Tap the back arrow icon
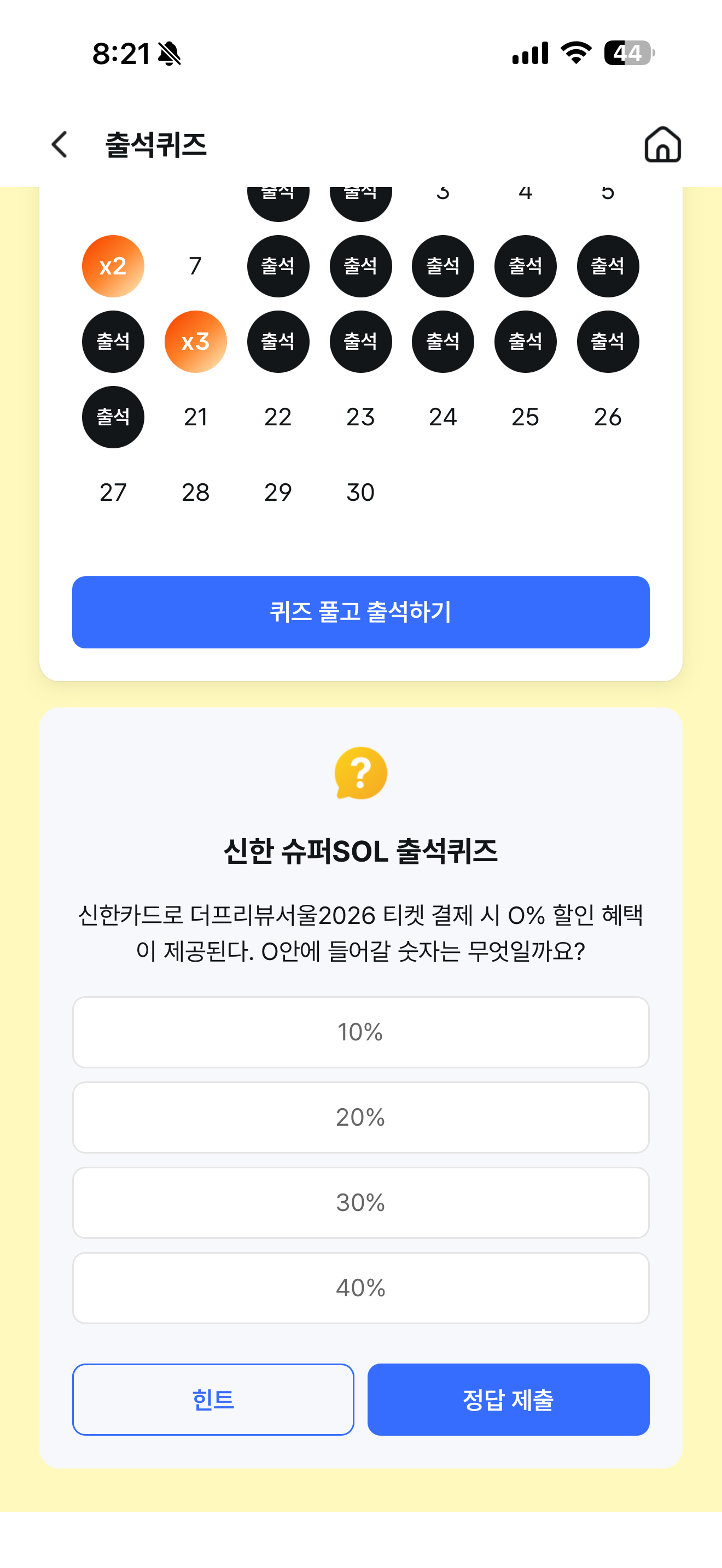 tap(59, 145)
